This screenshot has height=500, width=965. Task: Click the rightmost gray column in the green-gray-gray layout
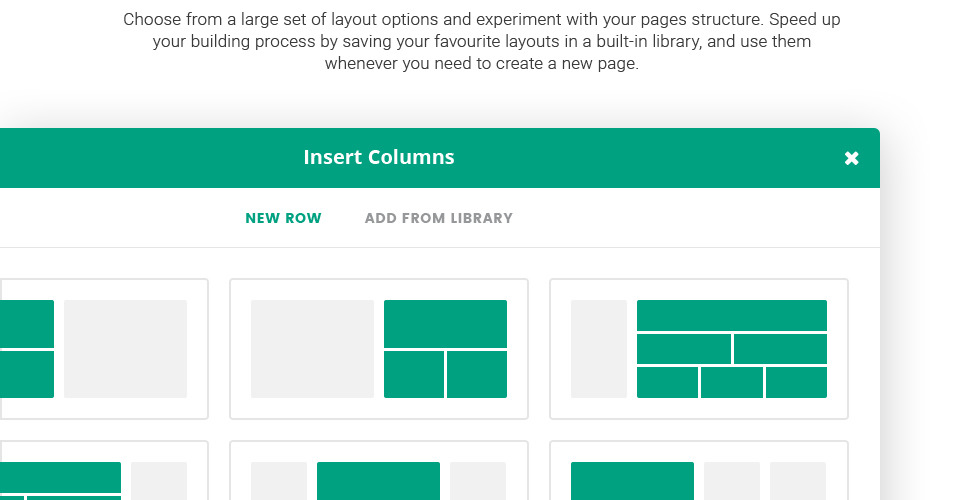798,480
